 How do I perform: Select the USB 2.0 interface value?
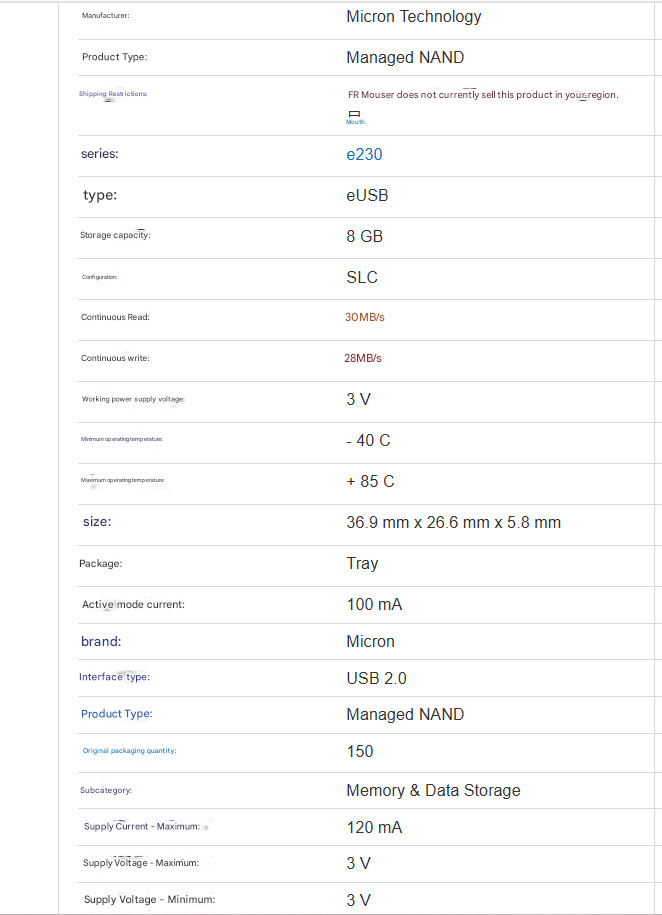[x=377, y=678]
